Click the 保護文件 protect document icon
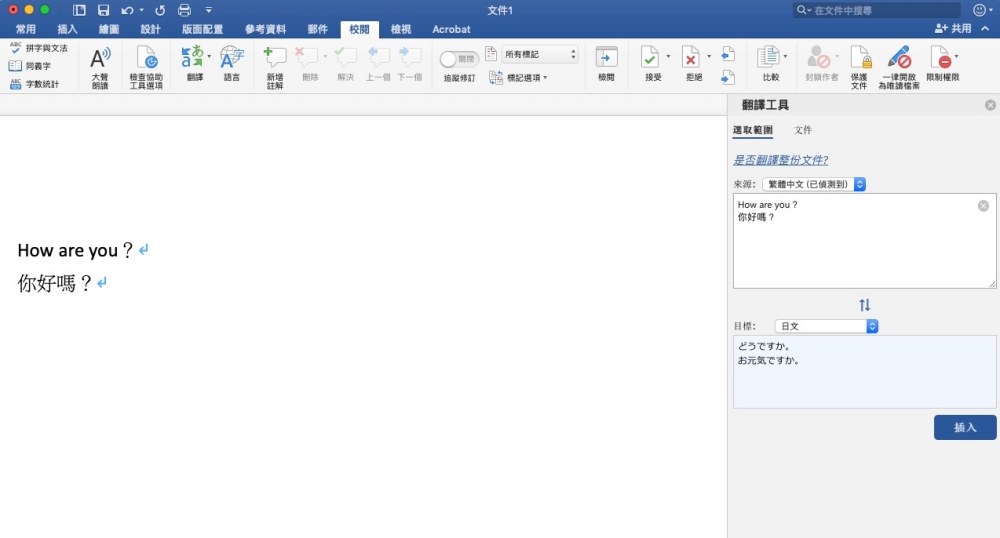The width and height of the screenshot is (1000, 538). pos(859,60)
